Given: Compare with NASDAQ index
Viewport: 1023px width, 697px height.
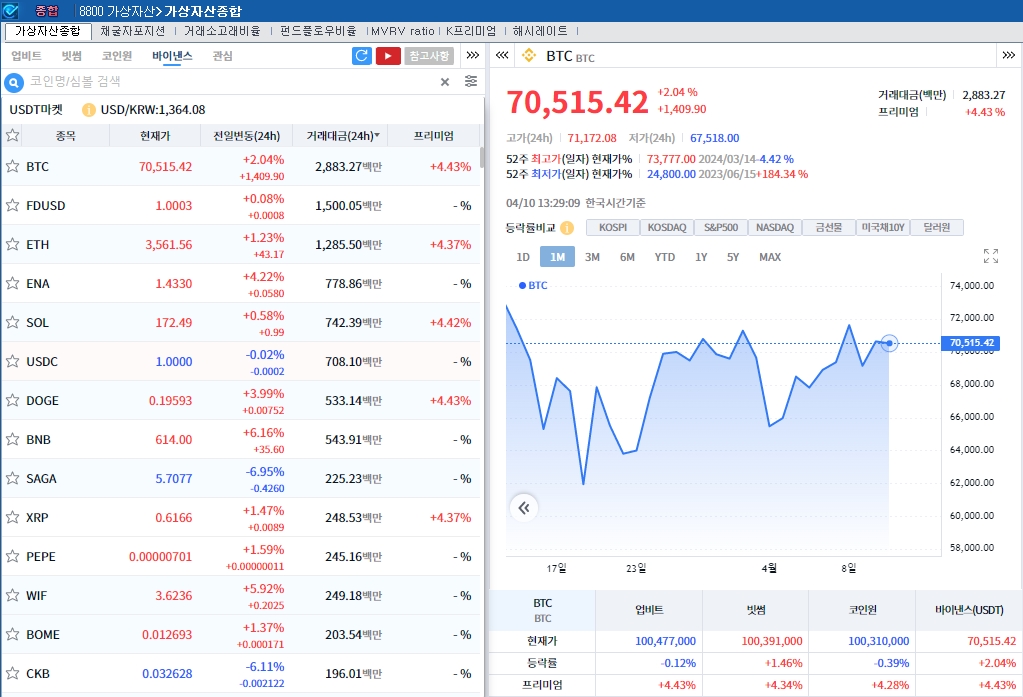Looking at the screenshot, I should click(775, 227).
